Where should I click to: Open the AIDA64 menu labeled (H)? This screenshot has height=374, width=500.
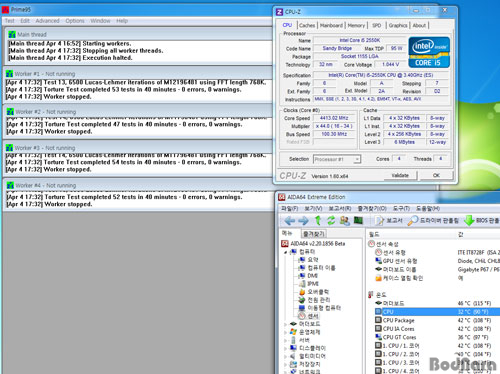pos(428,209)
